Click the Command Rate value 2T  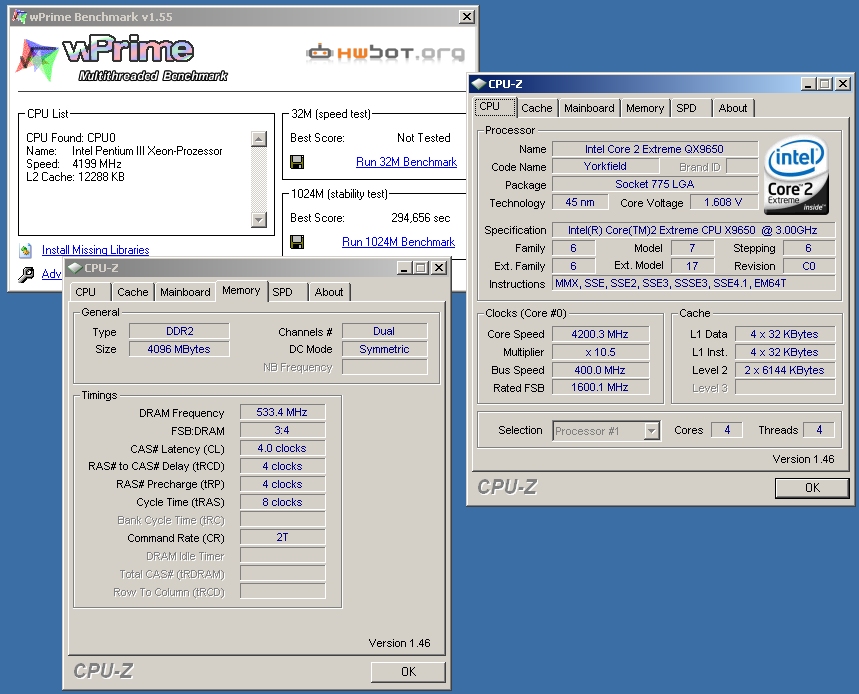[x=282, y=537]
